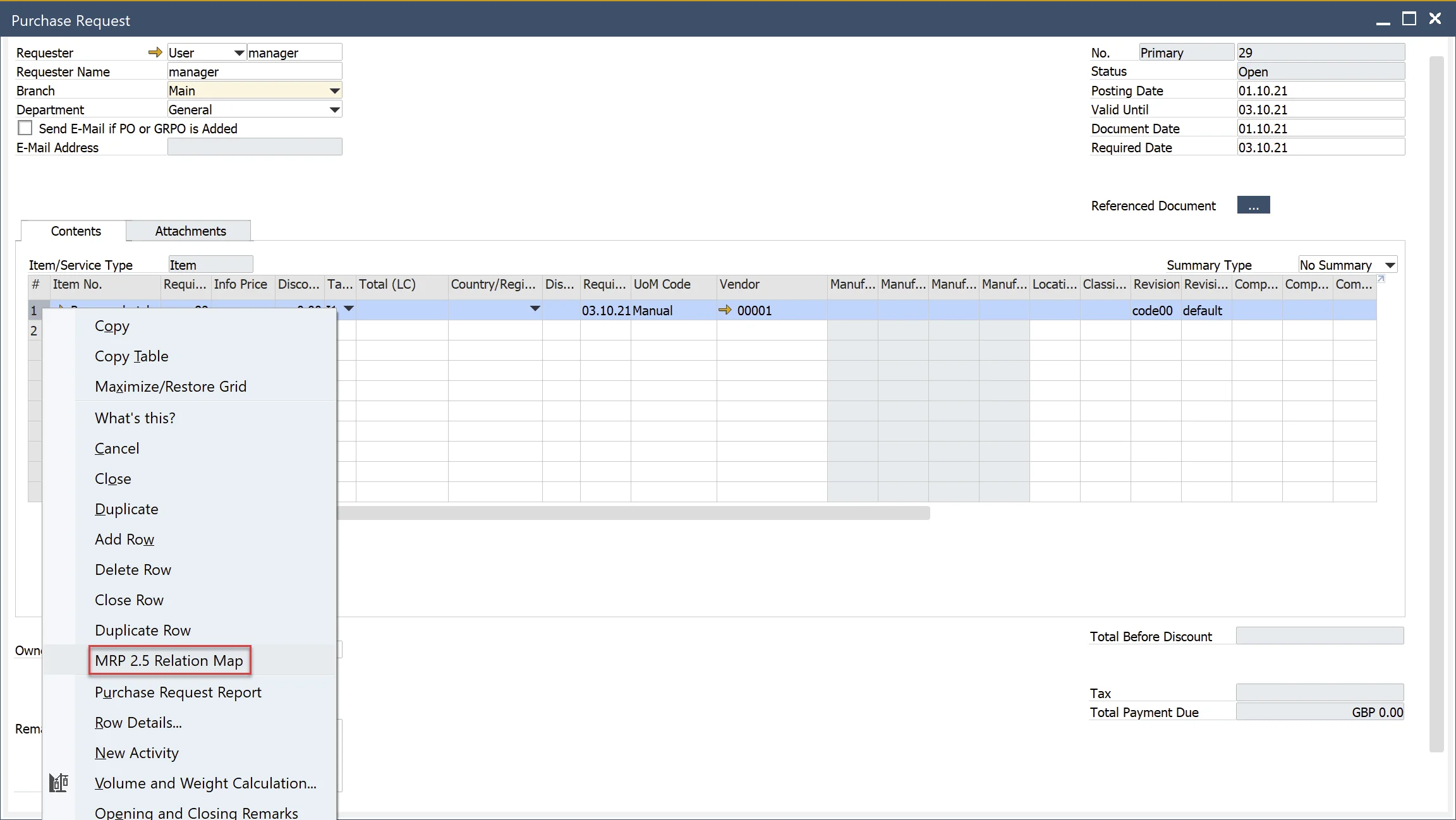1456x820 pixels.
Task: Toggle visibility of row 1 in grid
Action: pos(33,309)
